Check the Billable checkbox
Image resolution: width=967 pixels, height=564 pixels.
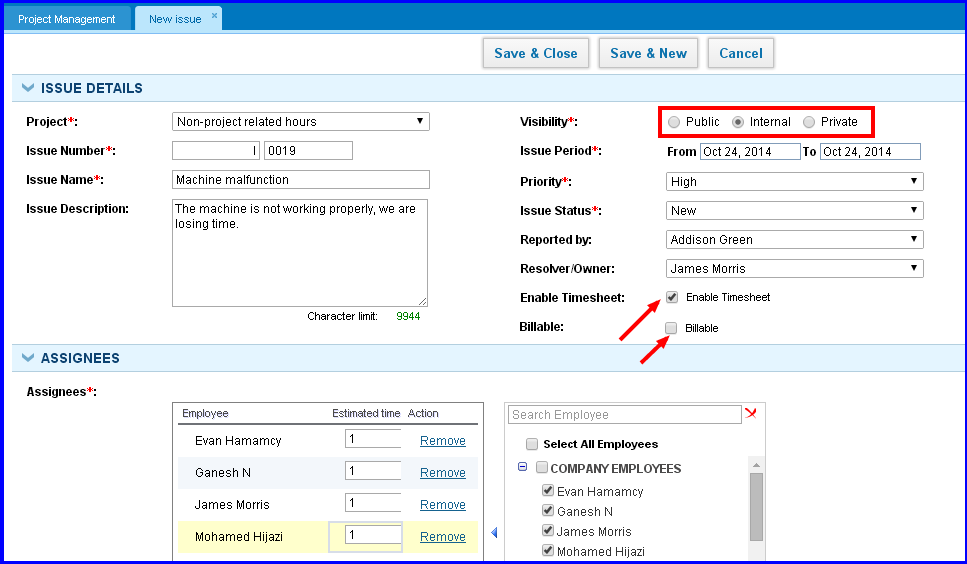(671, 328)
